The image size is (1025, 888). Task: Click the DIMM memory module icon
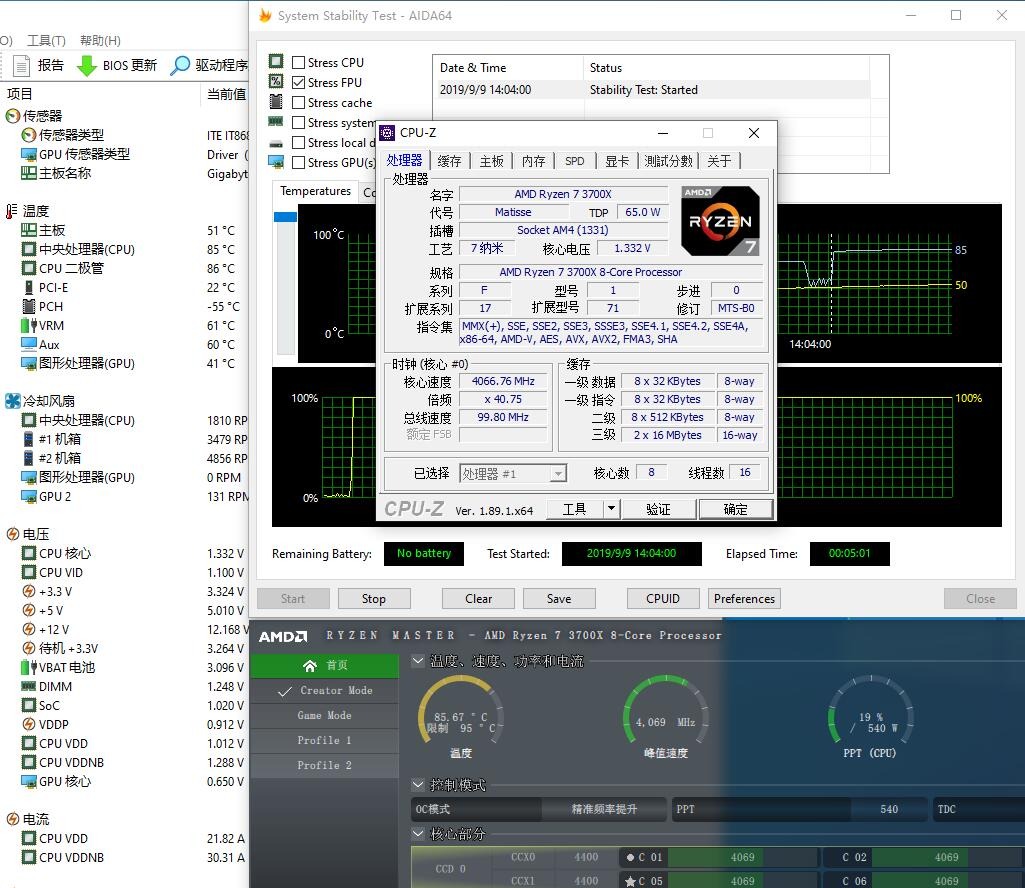29,686
